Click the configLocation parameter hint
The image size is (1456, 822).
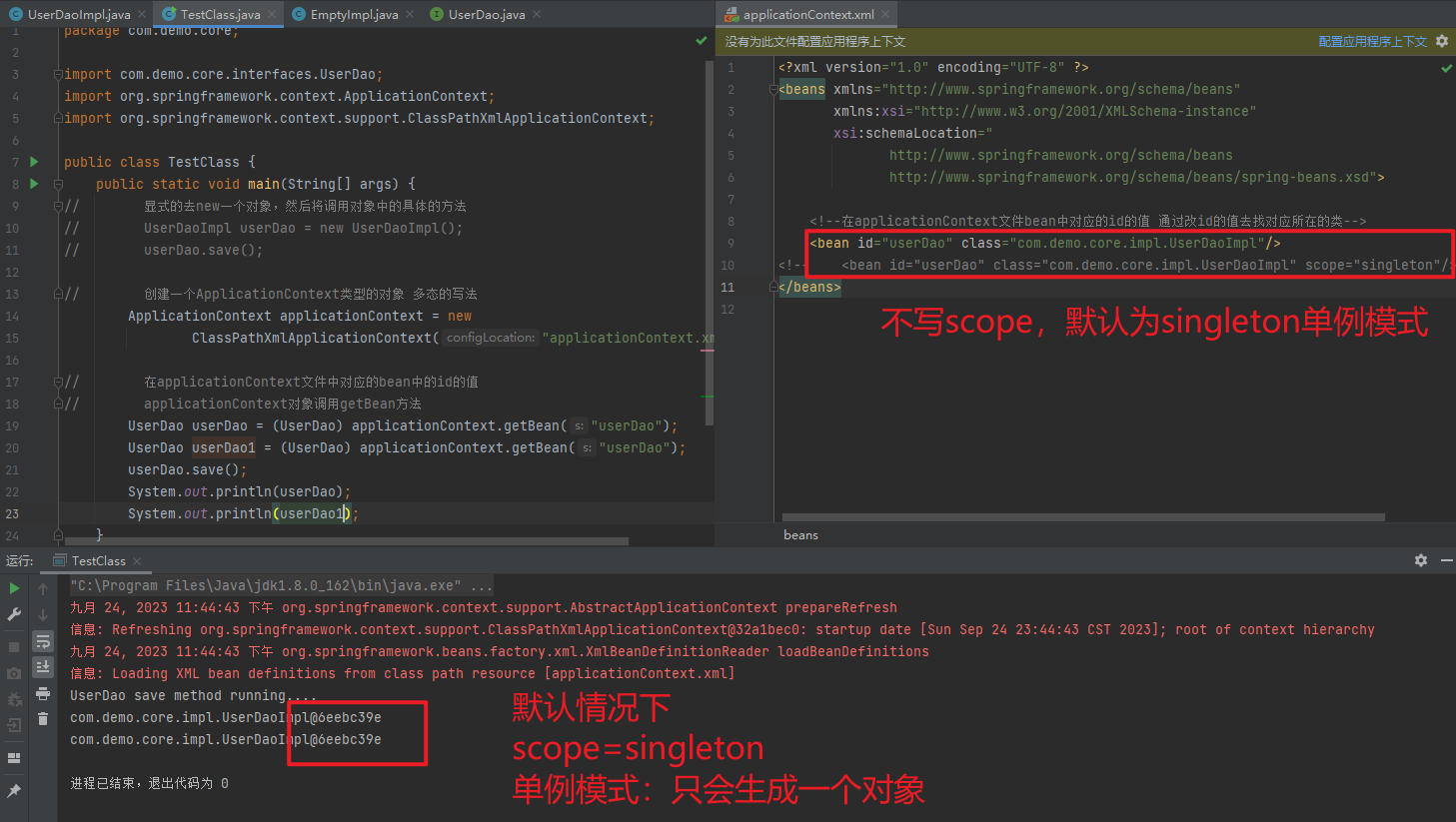(491, 338)
